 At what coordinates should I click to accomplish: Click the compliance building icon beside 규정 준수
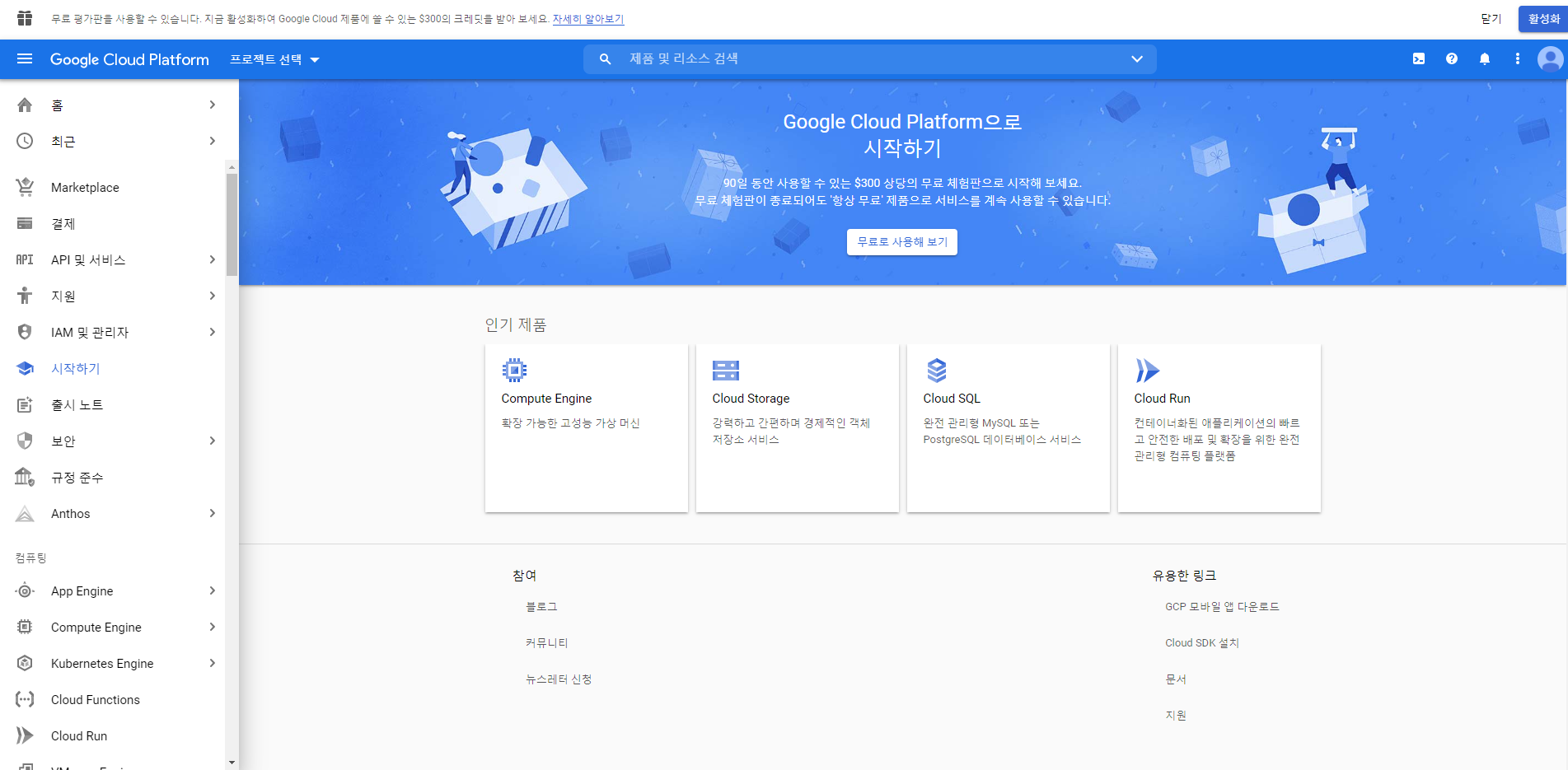(x=25, y=478)
